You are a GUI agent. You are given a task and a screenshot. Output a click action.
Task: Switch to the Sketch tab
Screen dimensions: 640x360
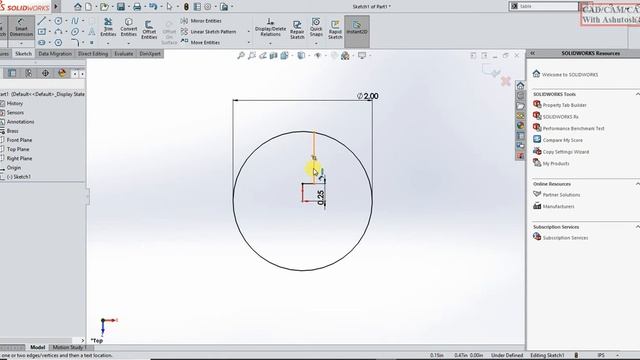point(23,53)
